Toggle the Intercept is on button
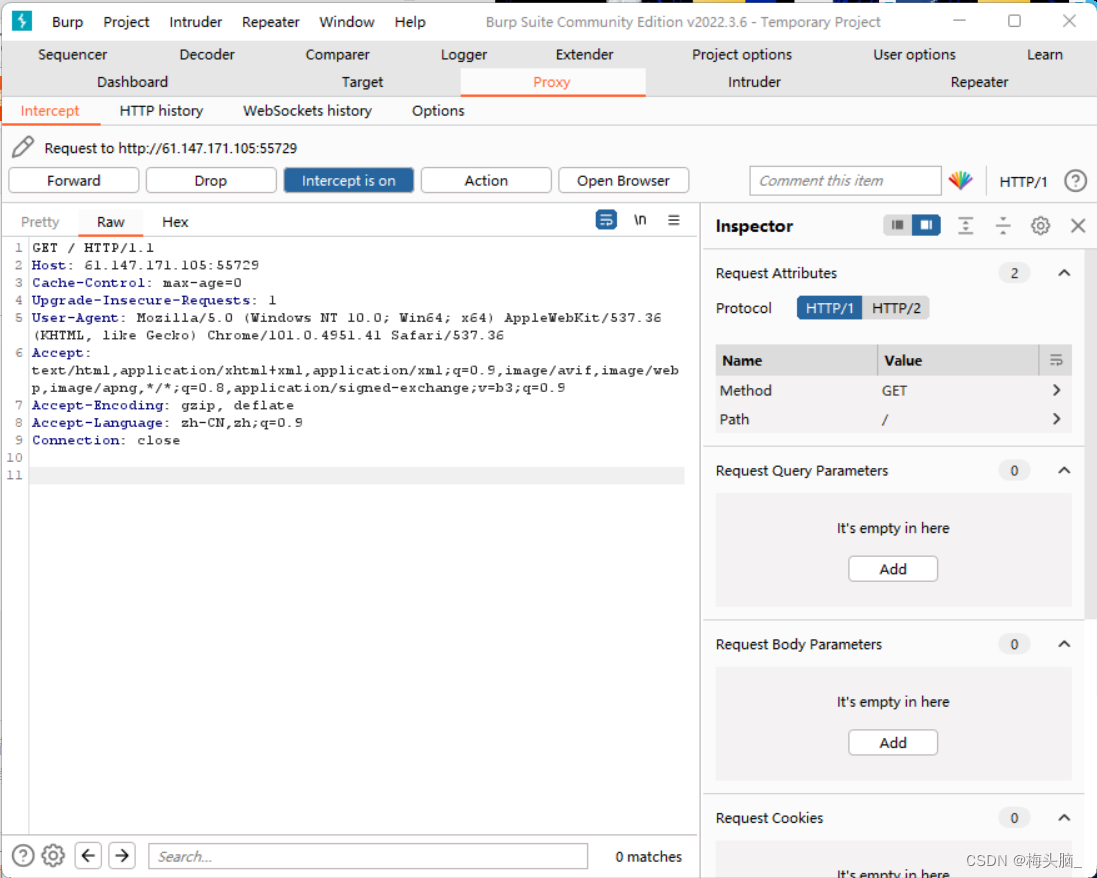This screenshot has width=1097, height=878. tap(348, 180)
